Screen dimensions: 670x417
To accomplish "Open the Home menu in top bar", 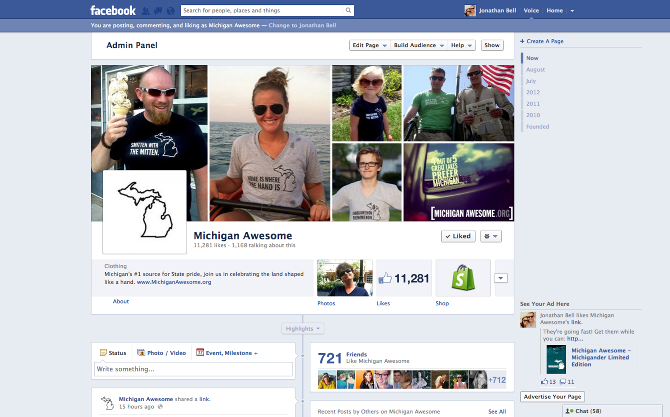I will tap(556, 11).
